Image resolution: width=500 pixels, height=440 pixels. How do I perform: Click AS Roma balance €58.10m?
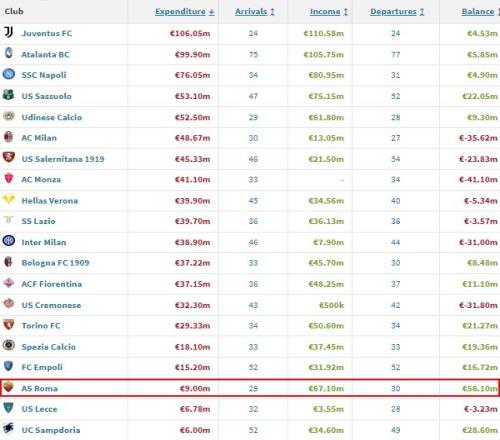click(x=480, y=389)
